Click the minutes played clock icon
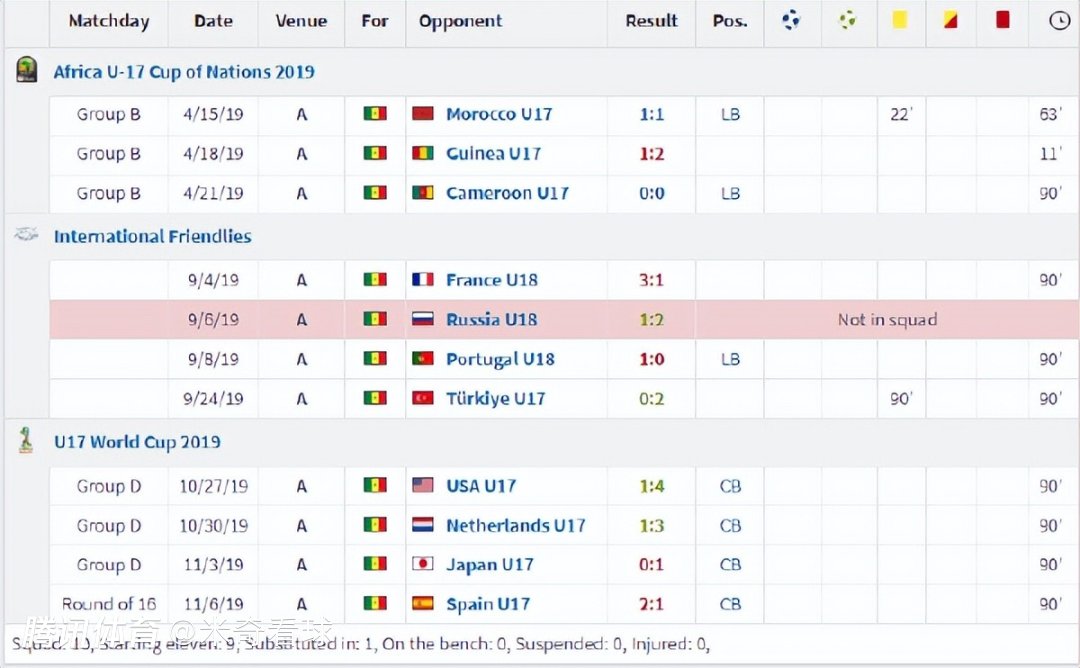The height and width of the screenshot is (668, 1080). tap(1059, 21)
